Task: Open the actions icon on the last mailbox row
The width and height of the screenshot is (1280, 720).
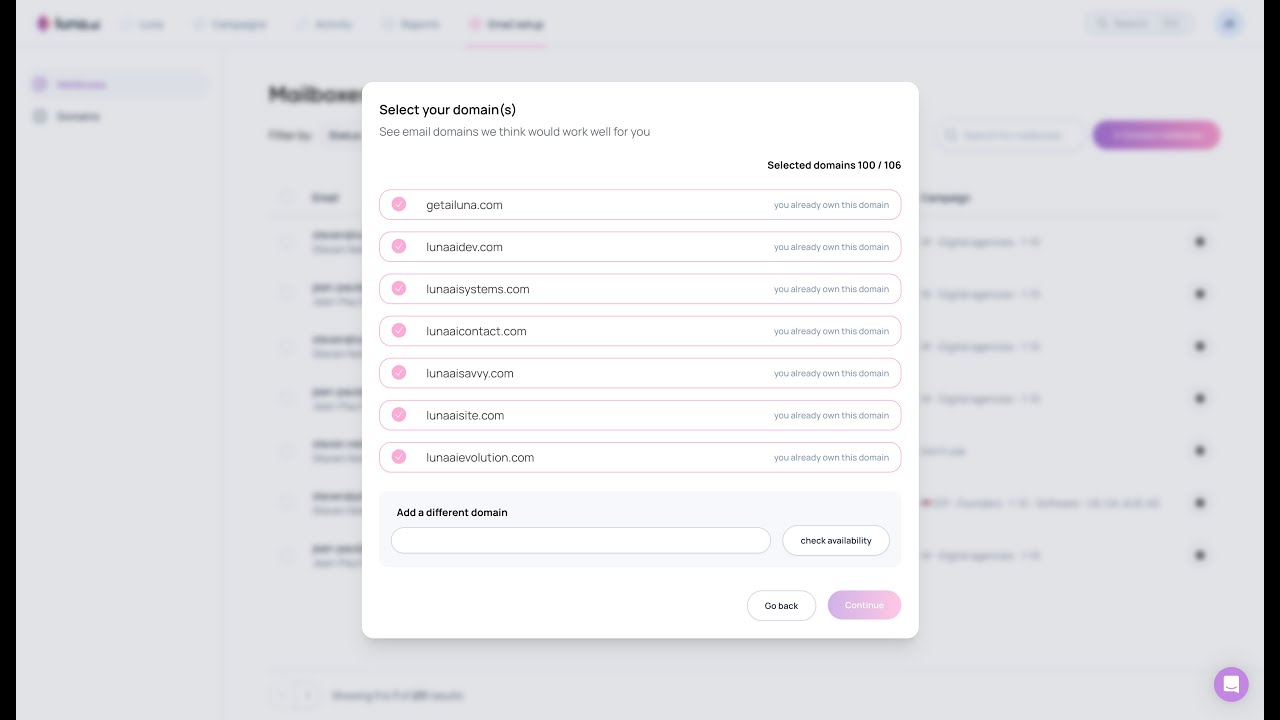Action: [1200, 555]
